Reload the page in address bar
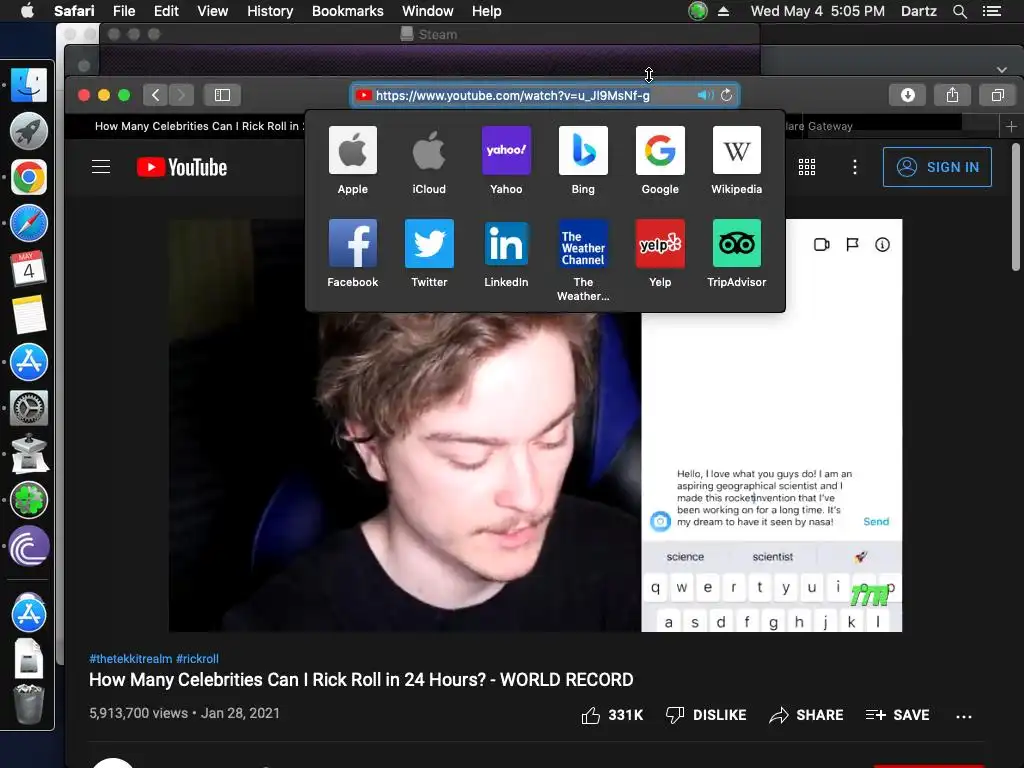This screenshot has height=768, width=1024. [726, 95]
